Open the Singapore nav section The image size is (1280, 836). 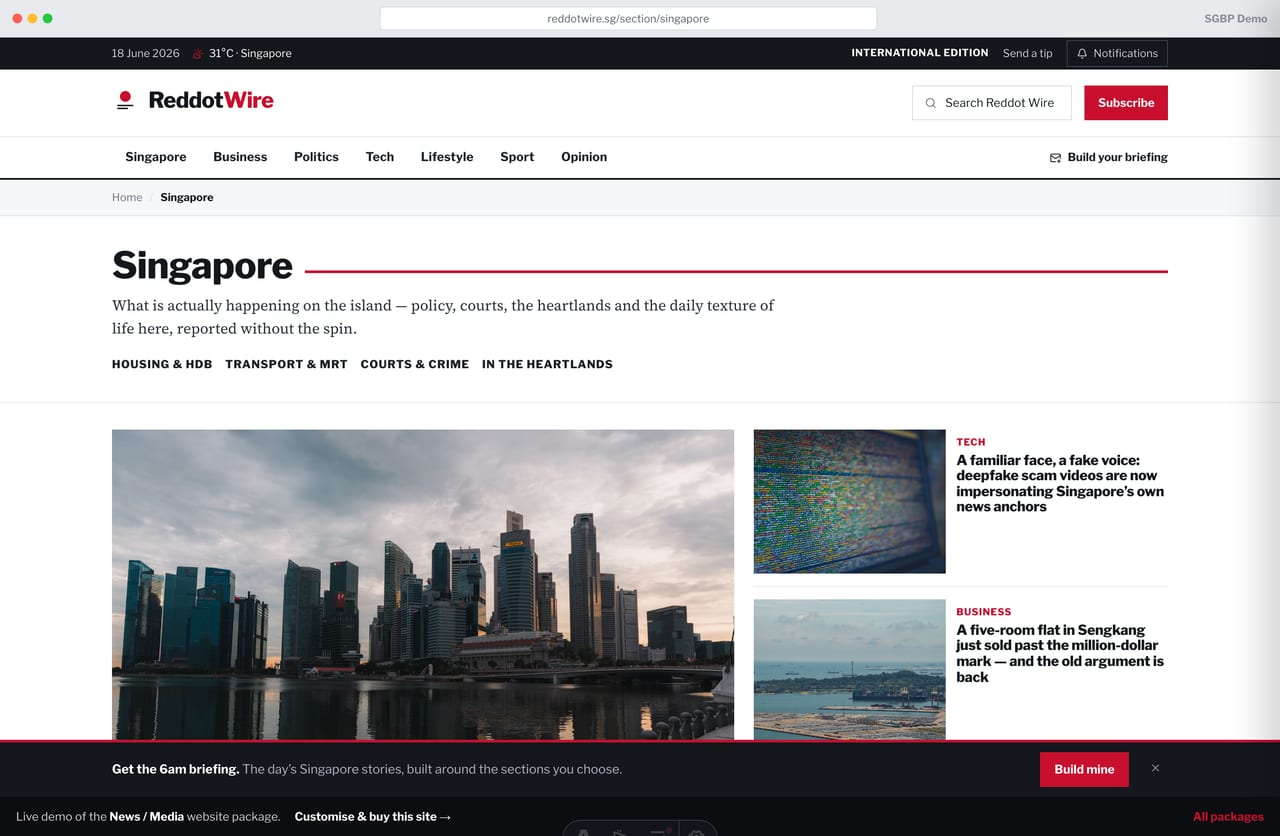click(x=156, y=157)
